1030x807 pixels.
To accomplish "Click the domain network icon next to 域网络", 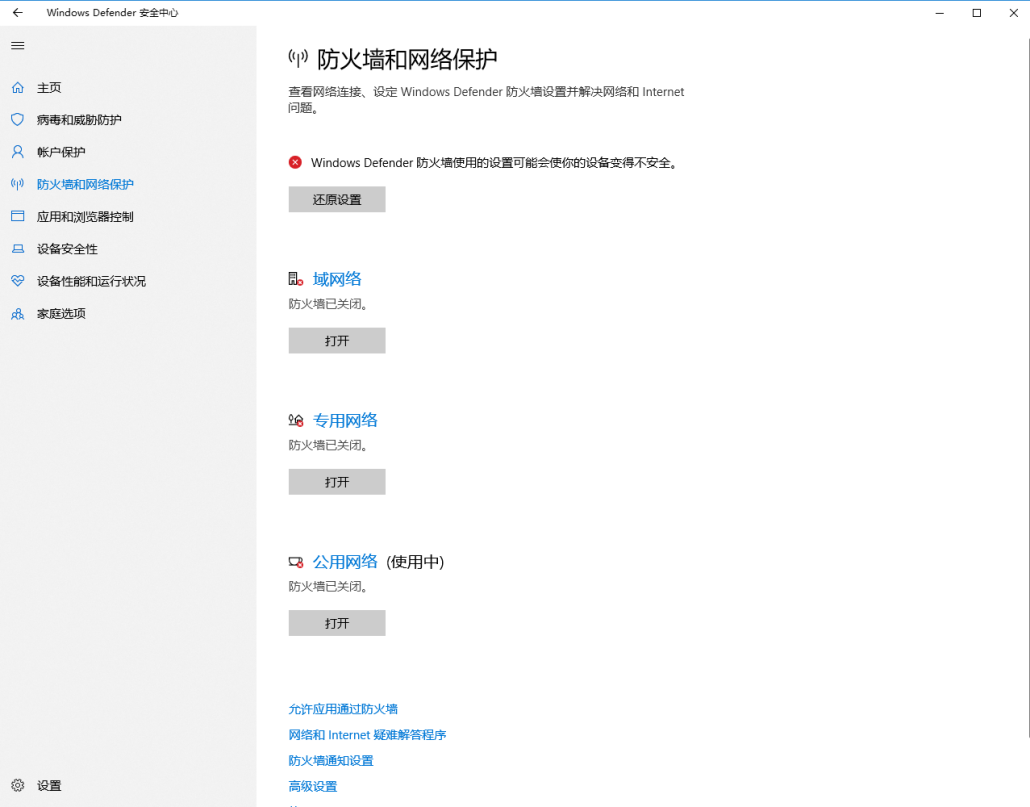I will tap(296, 279).
